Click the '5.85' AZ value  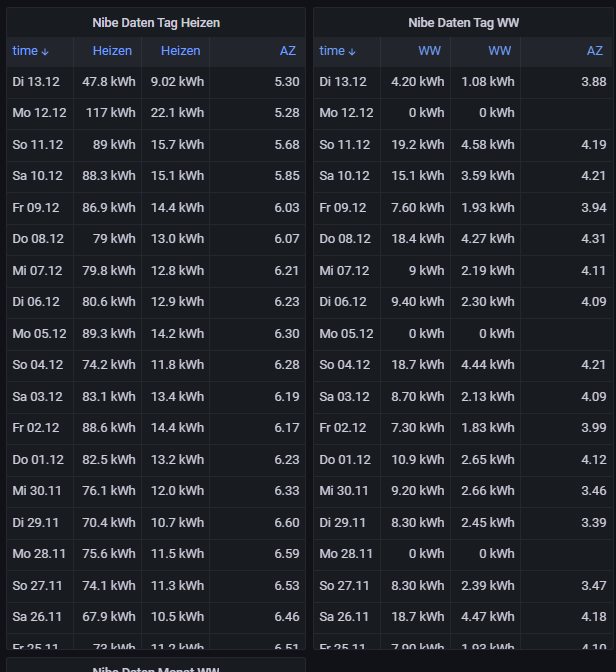point(287,176)
